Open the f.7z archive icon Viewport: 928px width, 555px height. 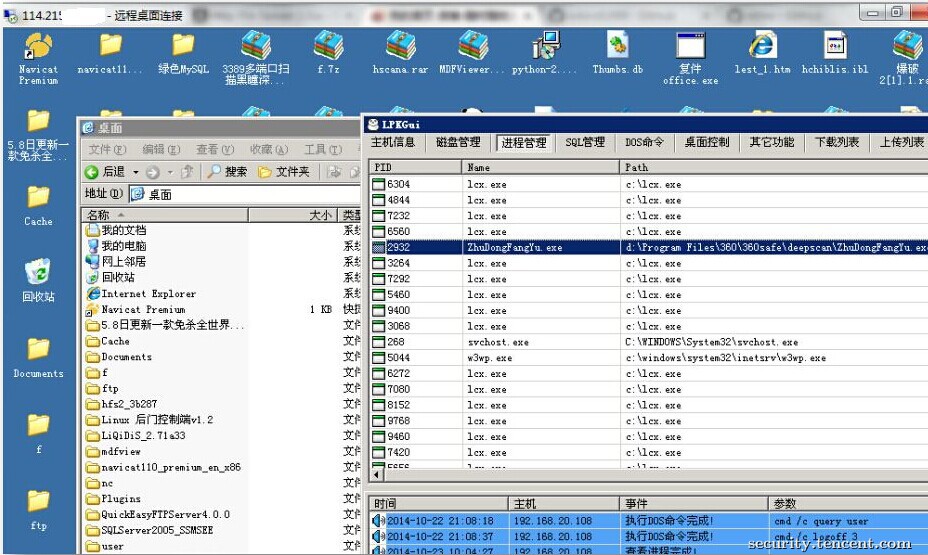[x=328, y=53]
